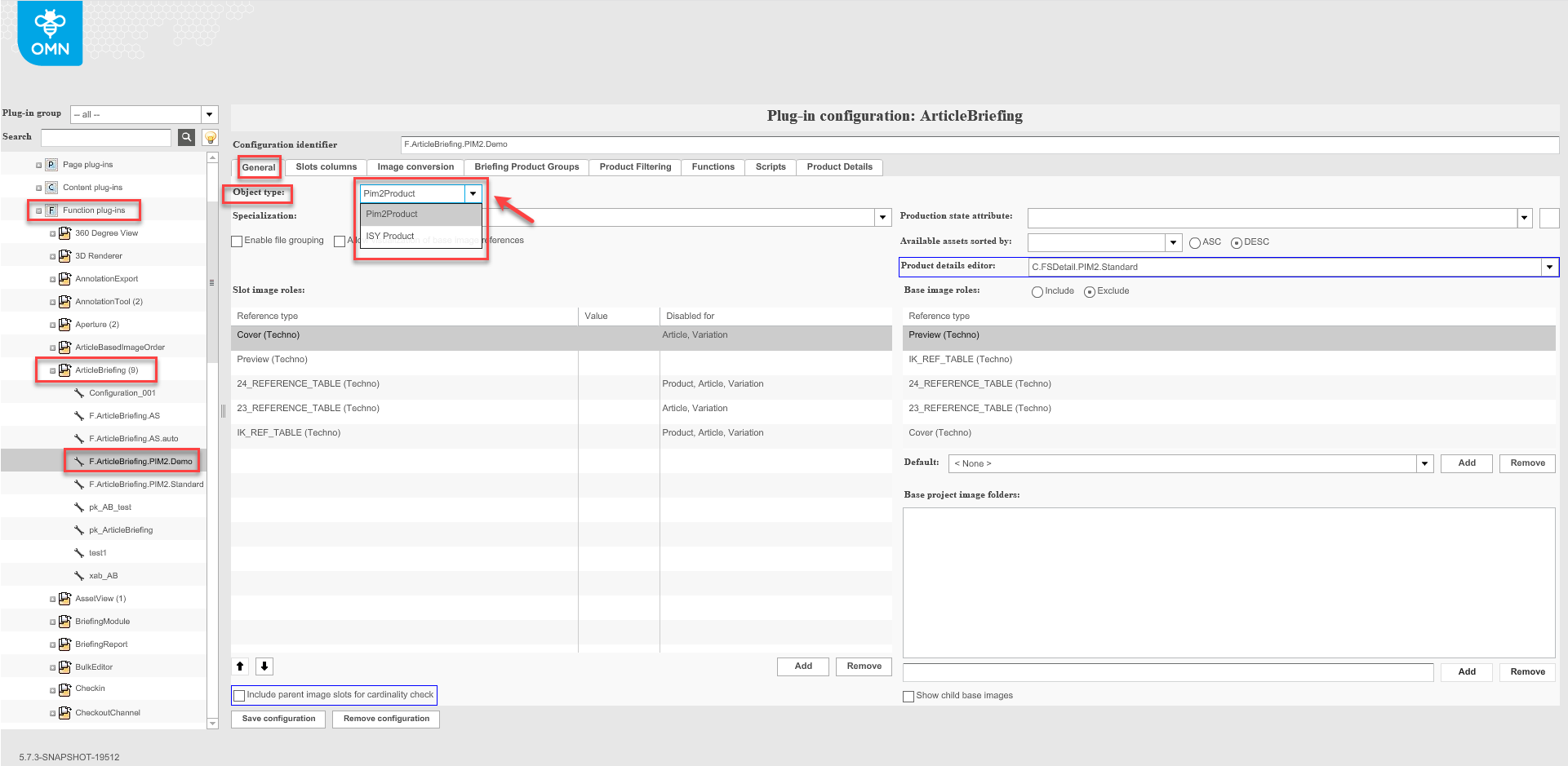1568x766 pixels.
Task: Check Include parent image slots option
Action: coord(240,696)
